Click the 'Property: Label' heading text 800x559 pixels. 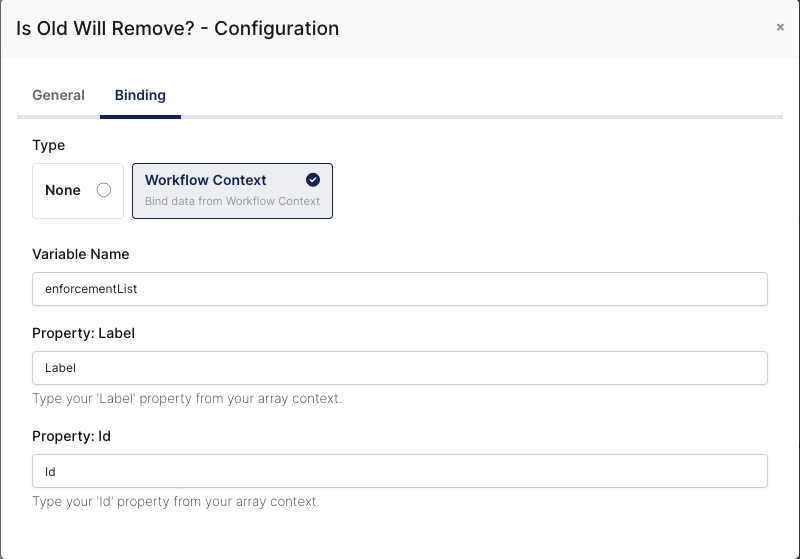[83, 333]
